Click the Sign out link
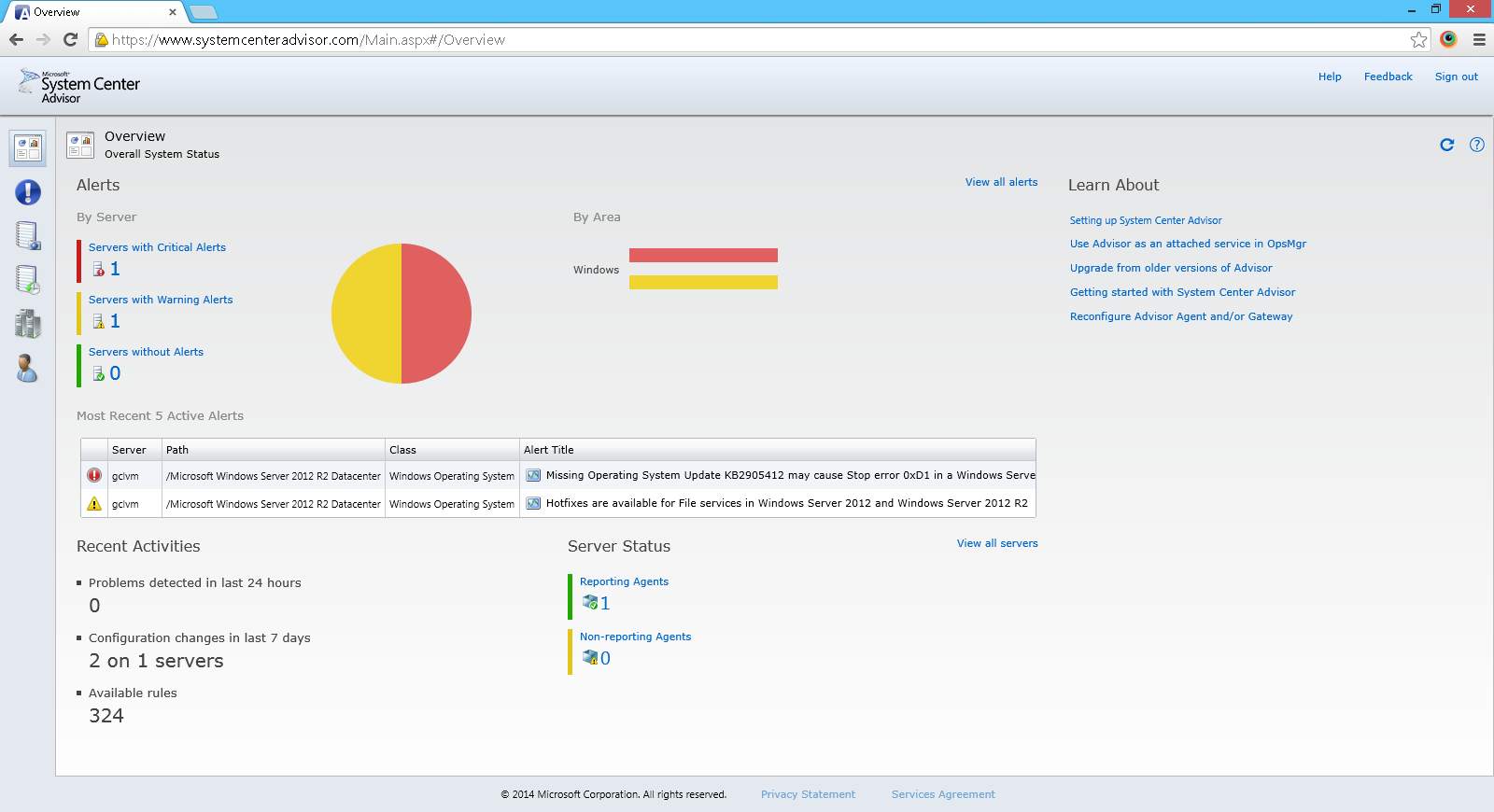This screenshot has height=812, width=1494. click(1456, 77)
